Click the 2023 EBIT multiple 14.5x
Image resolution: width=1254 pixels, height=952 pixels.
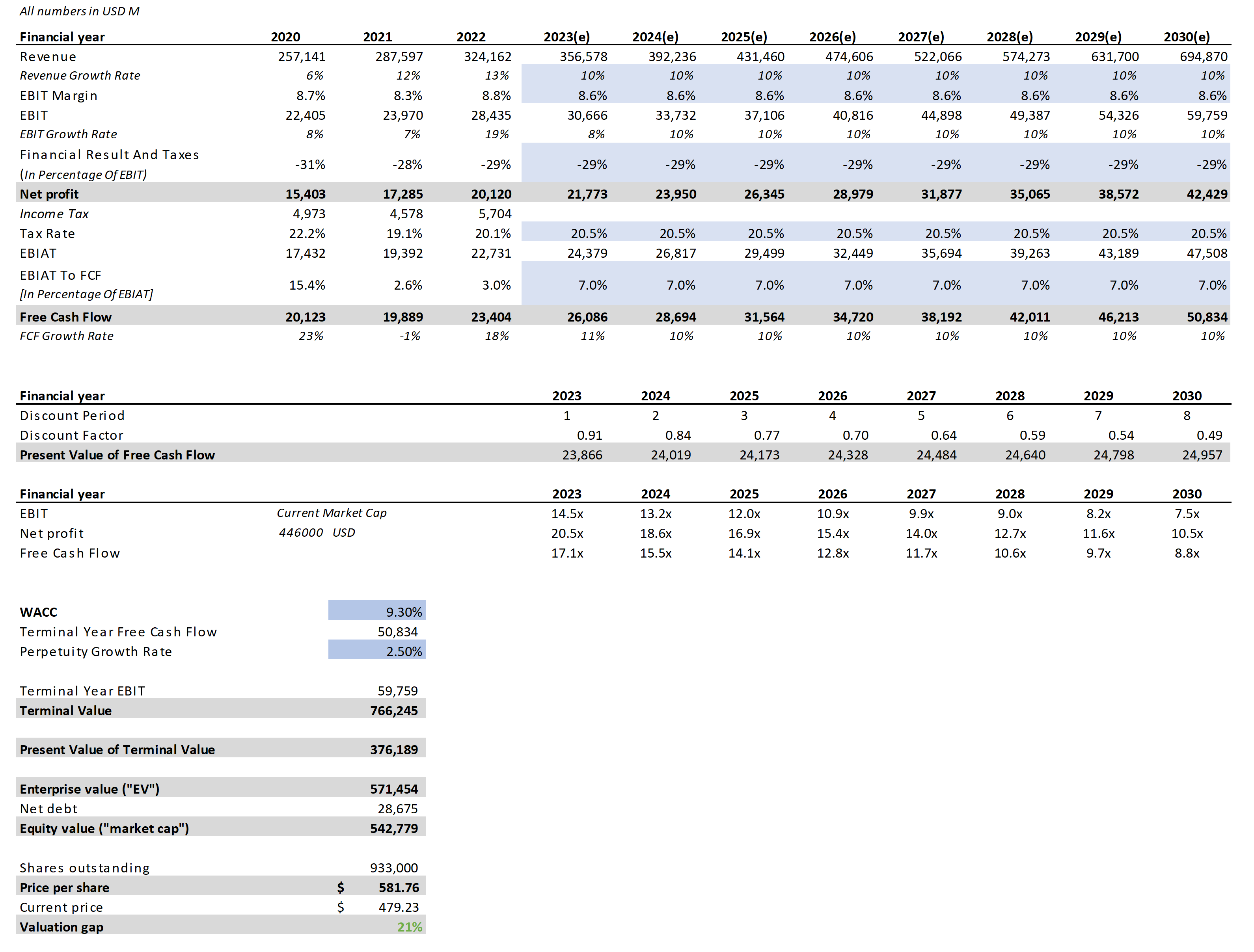coord(567,514)
